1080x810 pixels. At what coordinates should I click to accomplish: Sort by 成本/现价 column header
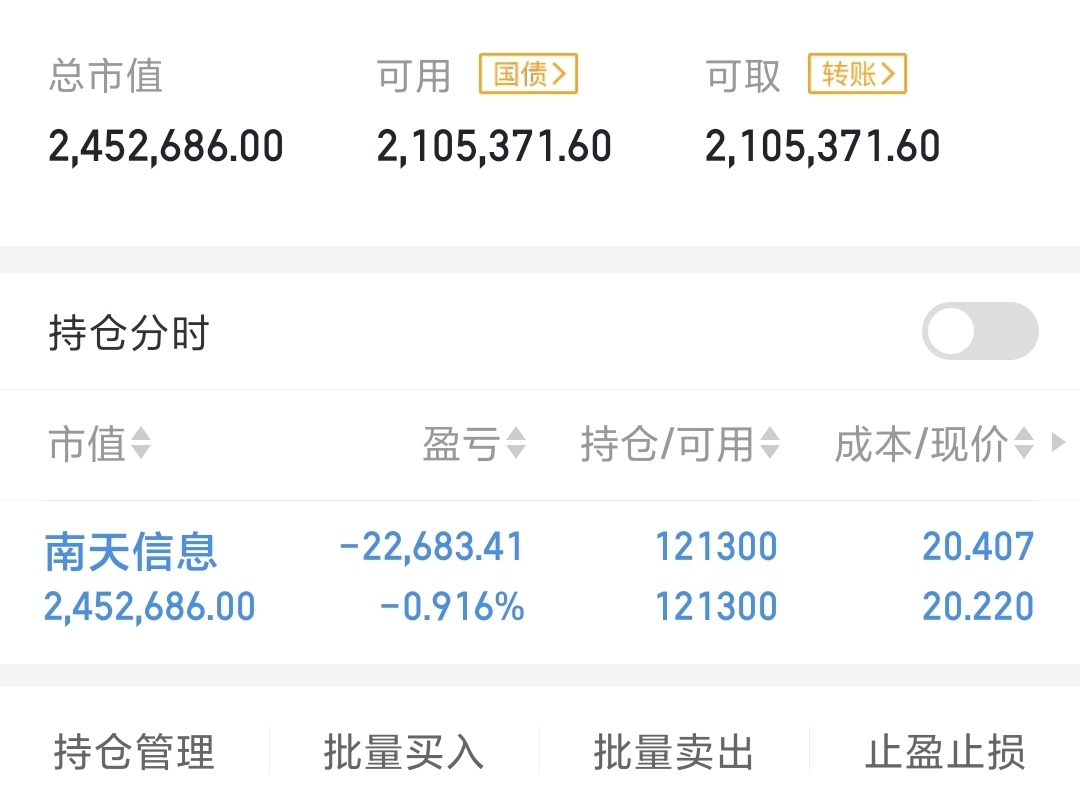point(935,443)
